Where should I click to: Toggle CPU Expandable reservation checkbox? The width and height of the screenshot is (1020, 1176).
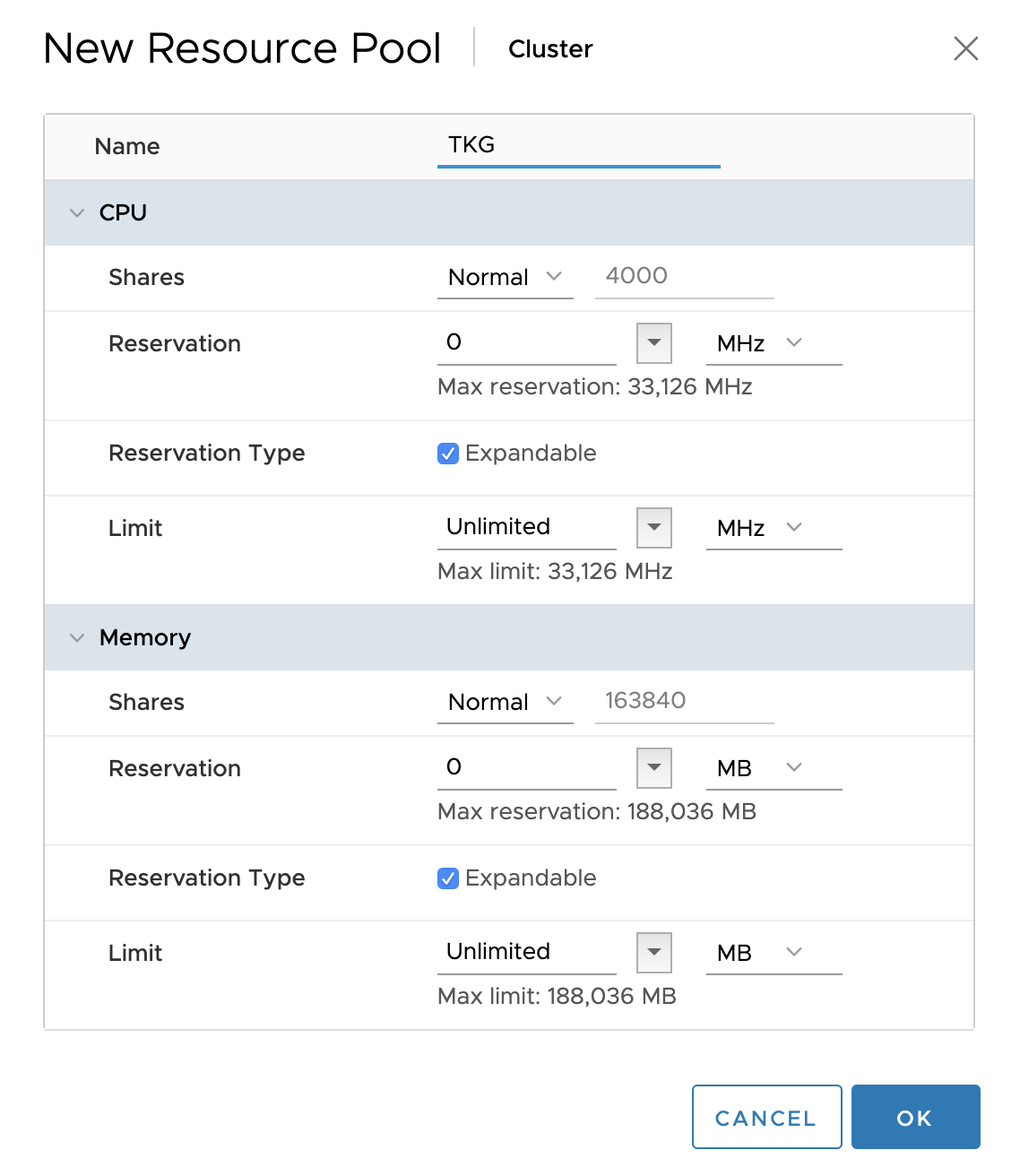[x=448, y=454]
